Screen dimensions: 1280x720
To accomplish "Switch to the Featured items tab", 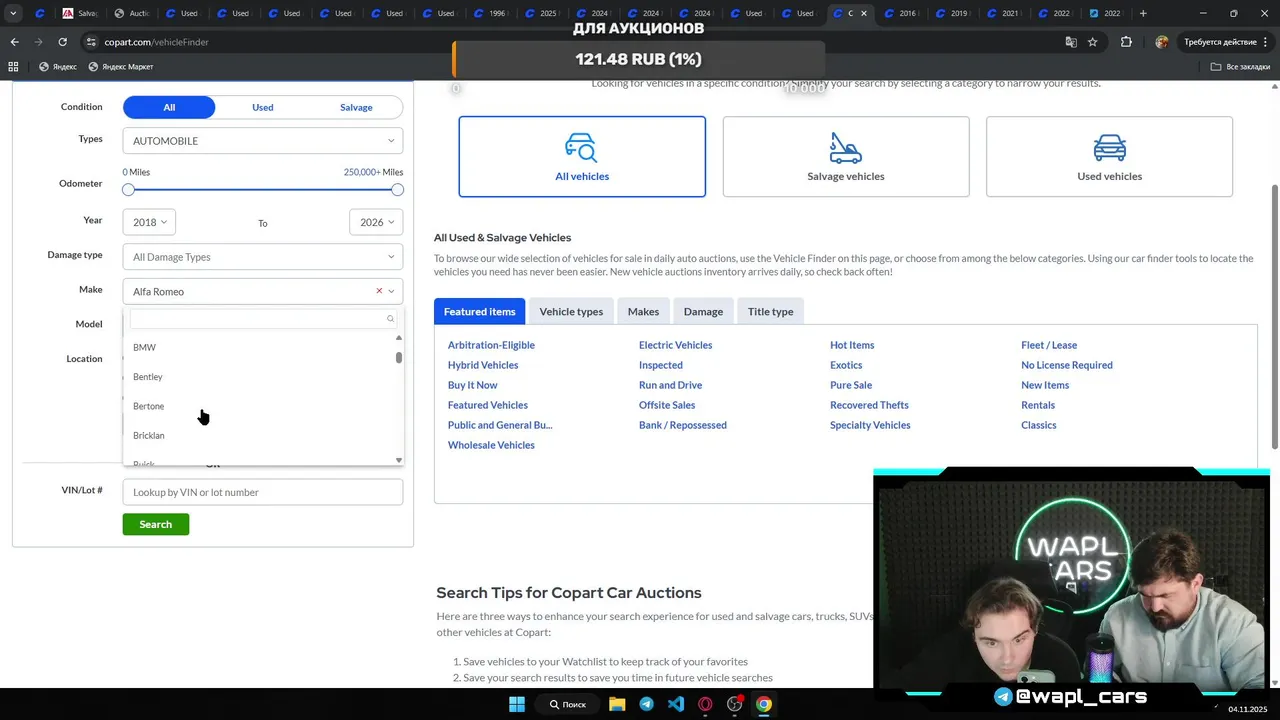I will 479,311.
